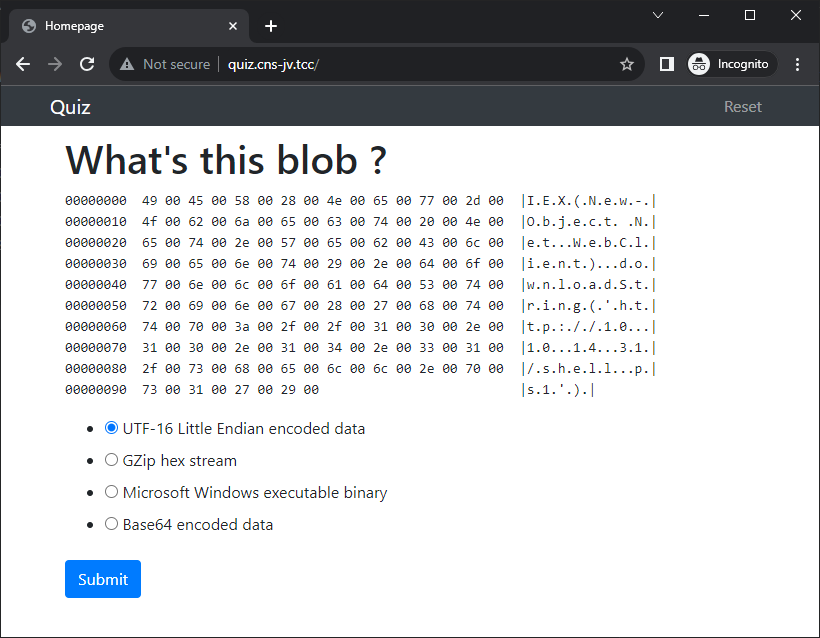Reload the page with refresh icon
Viewport: 820px width, 638px height.
coord(87,64)
